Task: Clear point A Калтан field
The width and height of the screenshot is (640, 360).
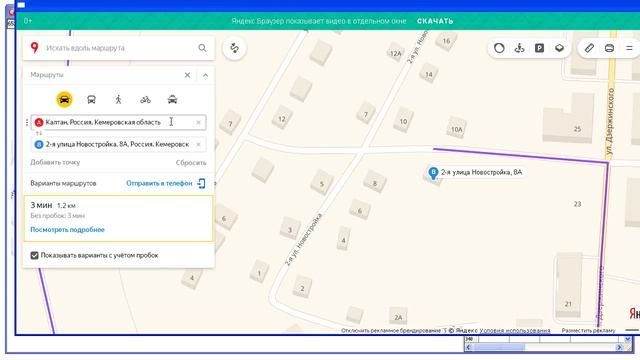Action: (198, 122)
